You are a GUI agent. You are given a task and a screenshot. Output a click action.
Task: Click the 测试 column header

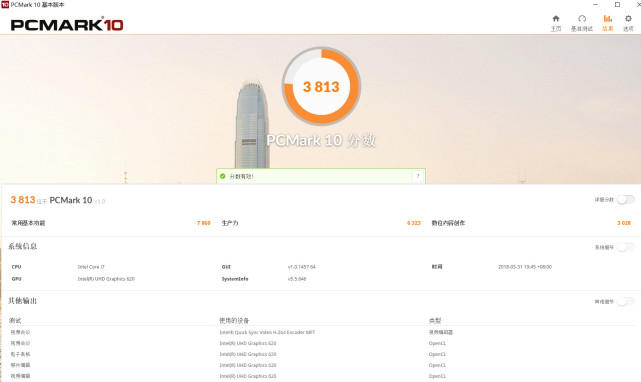coord(15,320)
